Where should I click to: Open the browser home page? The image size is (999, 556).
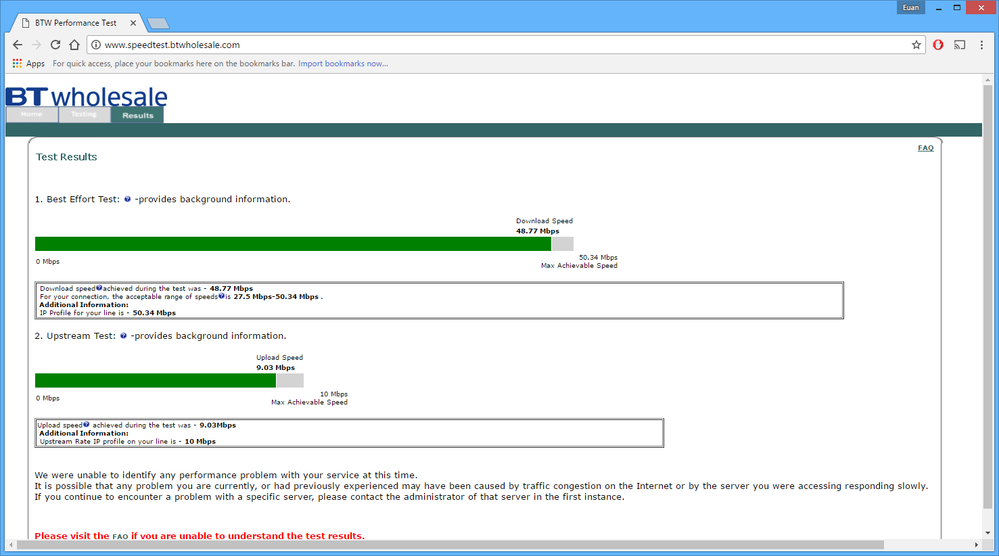click(75, 45)
